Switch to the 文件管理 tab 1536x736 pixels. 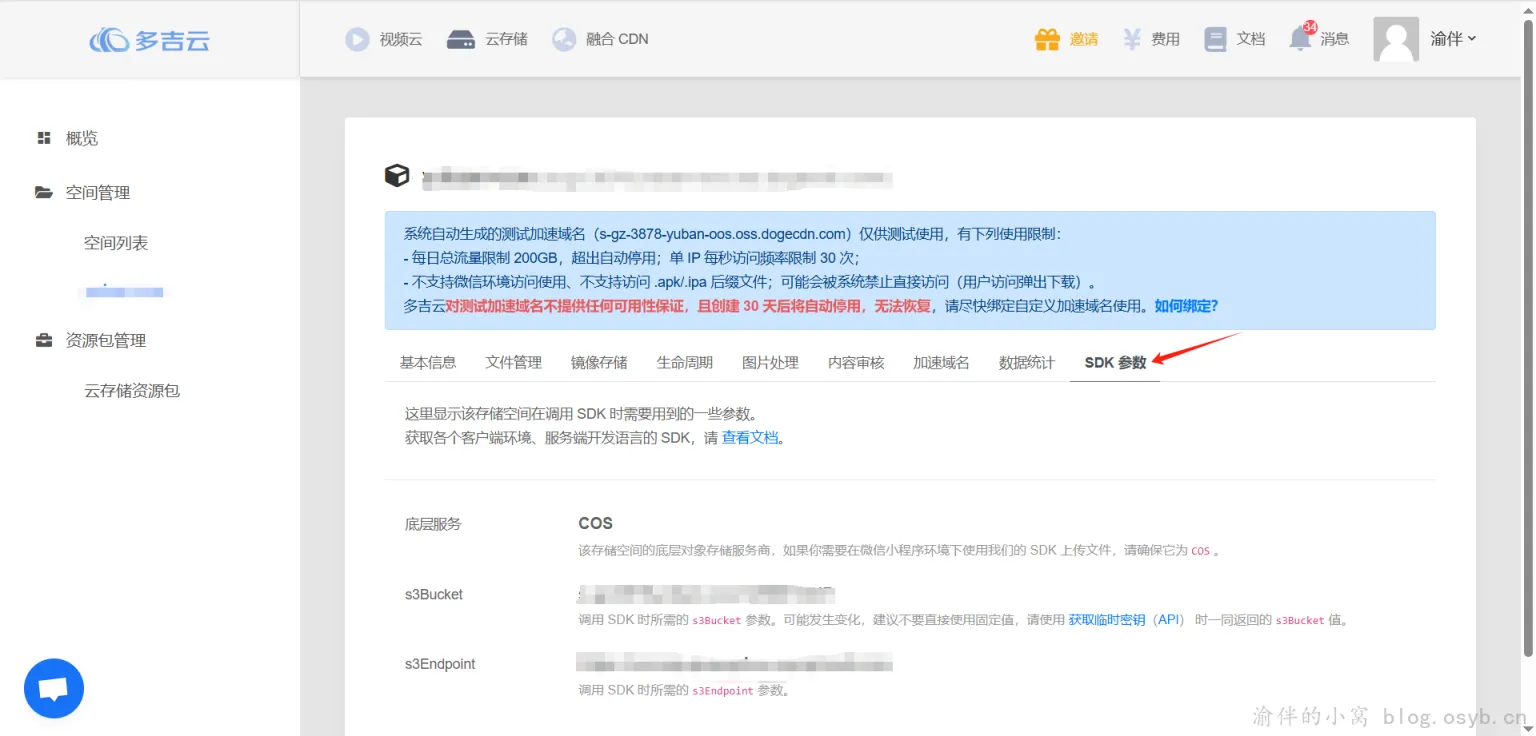click(512, 362)
